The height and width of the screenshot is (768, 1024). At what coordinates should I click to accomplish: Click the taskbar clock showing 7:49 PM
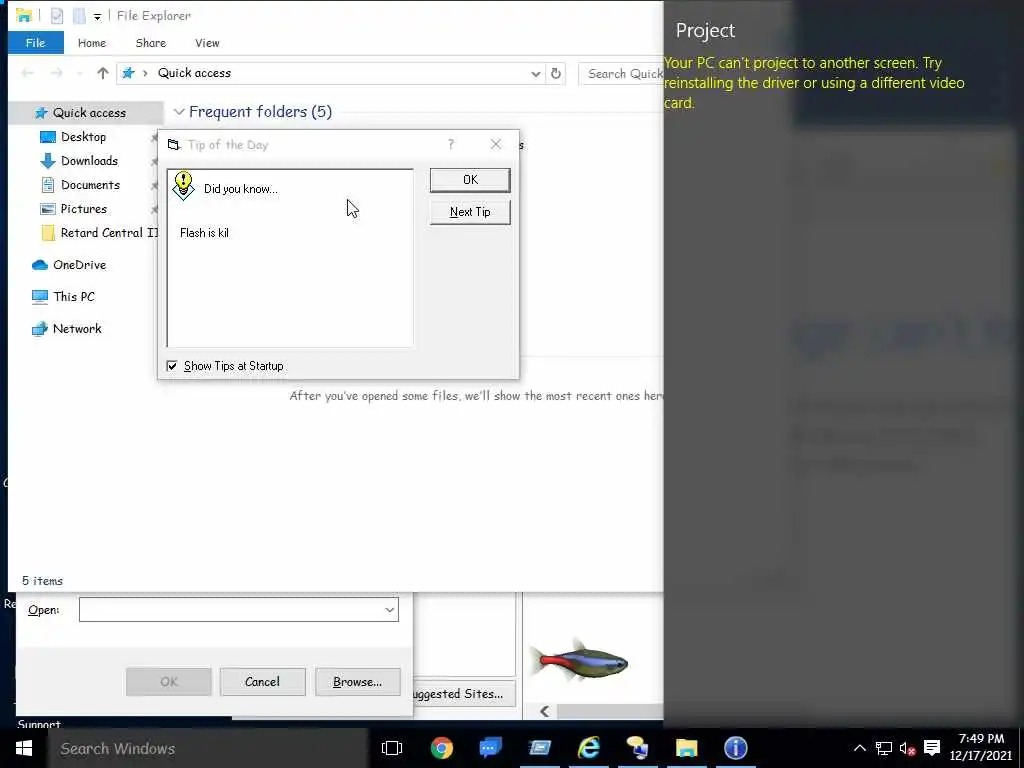(x=980, y=747)
